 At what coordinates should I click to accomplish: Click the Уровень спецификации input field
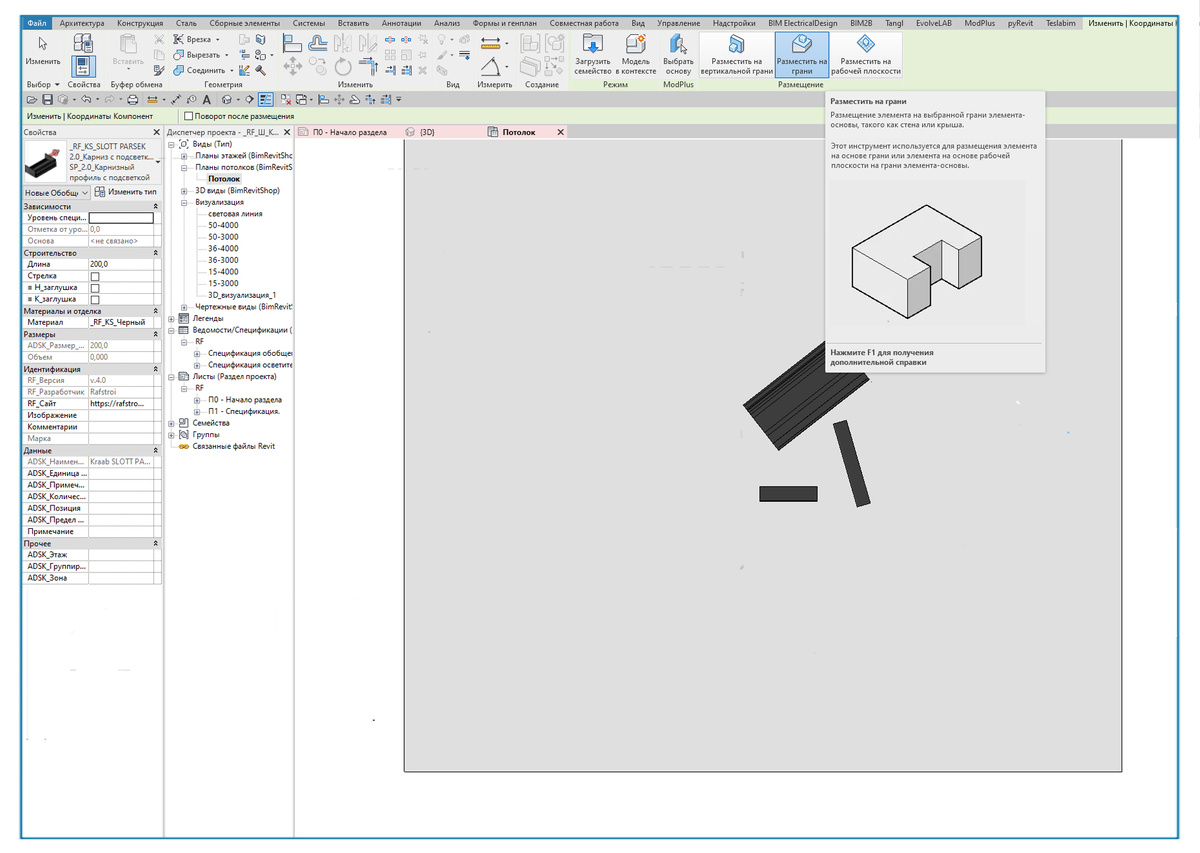pyautogui.click(x=121, y=218)
